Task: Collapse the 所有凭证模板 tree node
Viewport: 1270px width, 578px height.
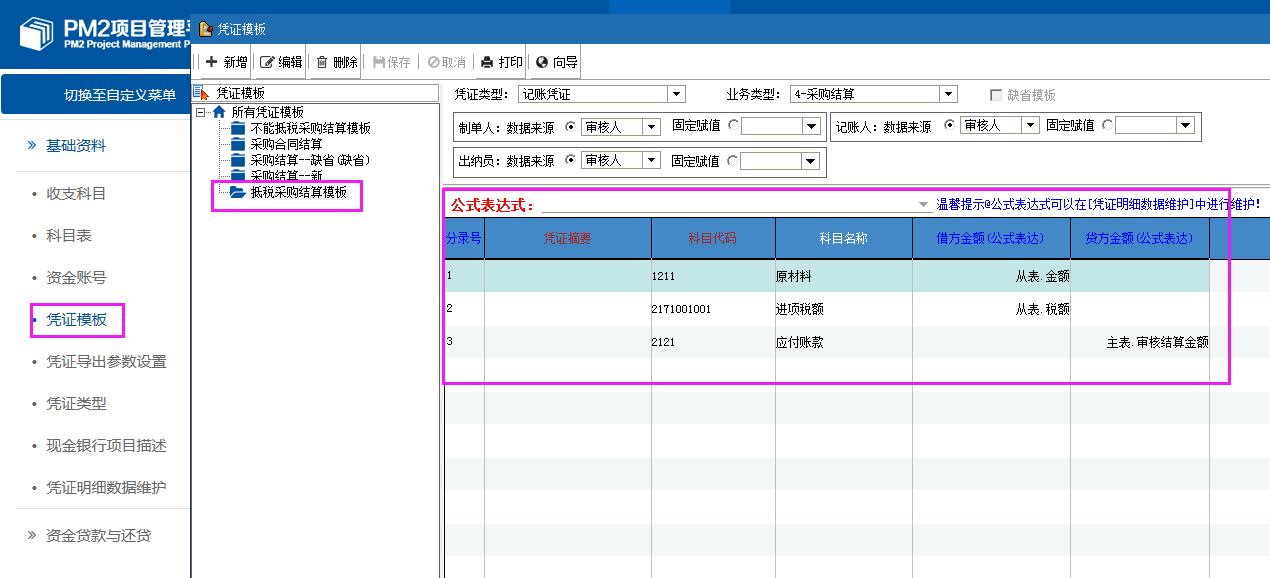Action: click(x=202, y=112)
